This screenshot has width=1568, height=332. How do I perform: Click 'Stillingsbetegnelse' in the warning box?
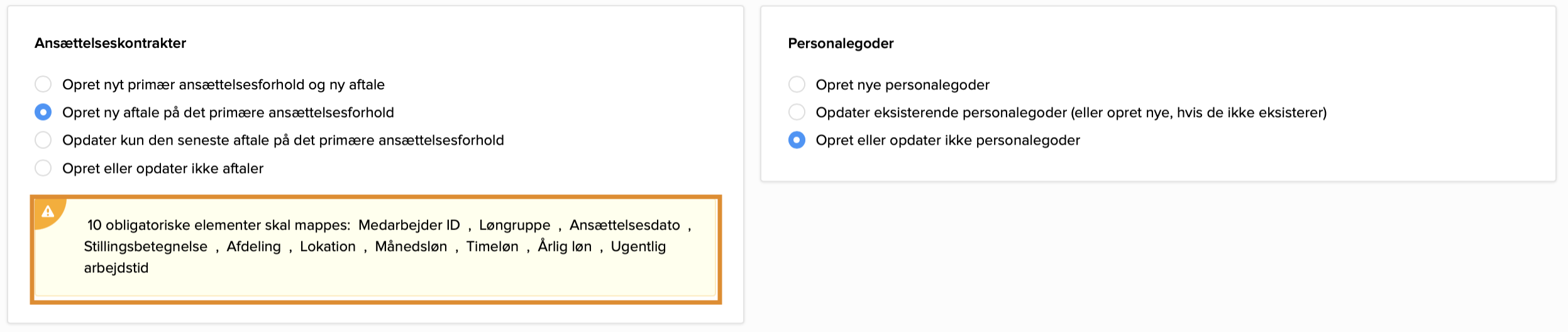[145, 246]
